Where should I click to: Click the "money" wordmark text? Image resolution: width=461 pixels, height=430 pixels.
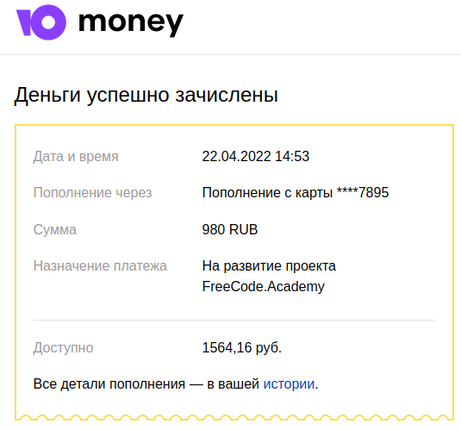tap(131, 23)
